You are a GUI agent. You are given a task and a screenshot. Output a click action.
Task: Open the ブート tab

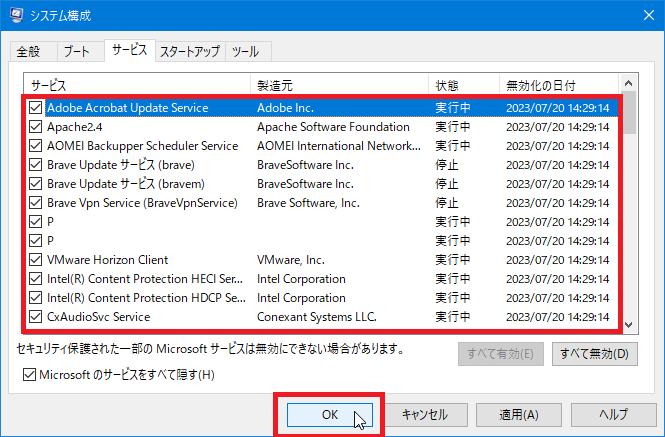76,51
